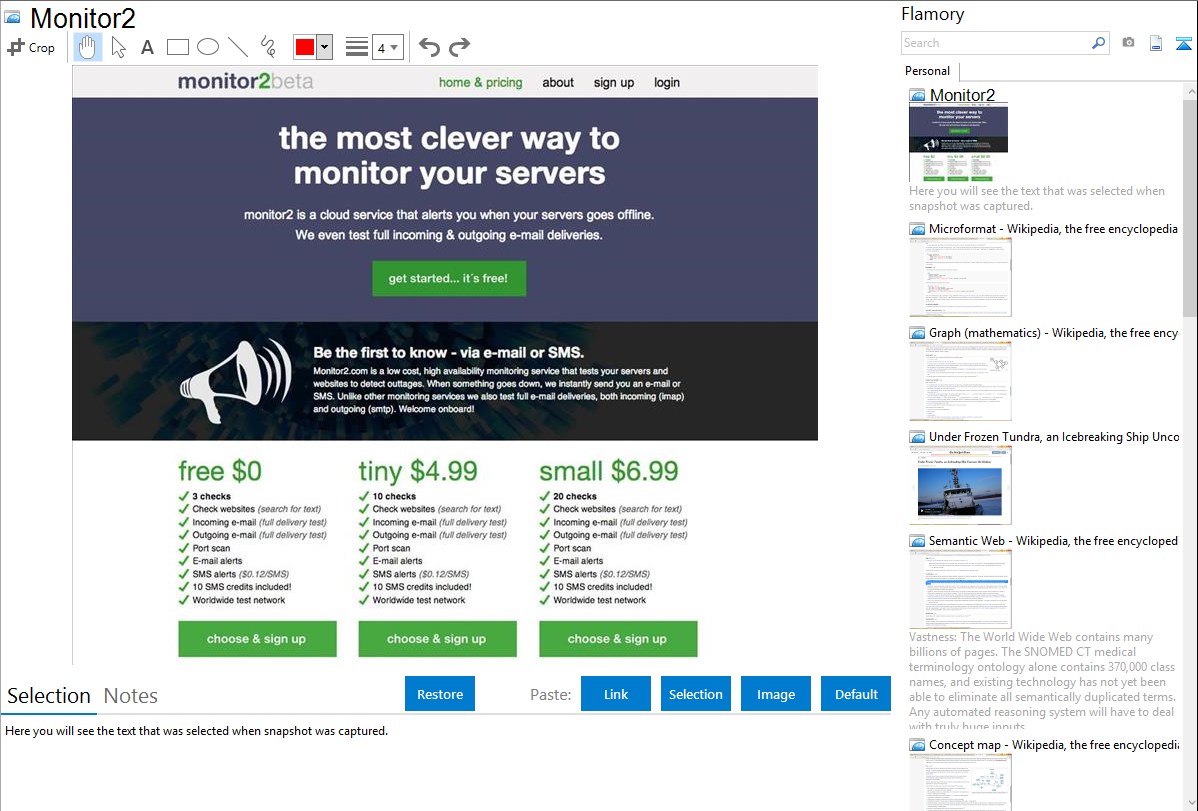This screenshot has width=1198, height=811.
Task: Pick the freehand scribble tool
Action: point(268,47)
